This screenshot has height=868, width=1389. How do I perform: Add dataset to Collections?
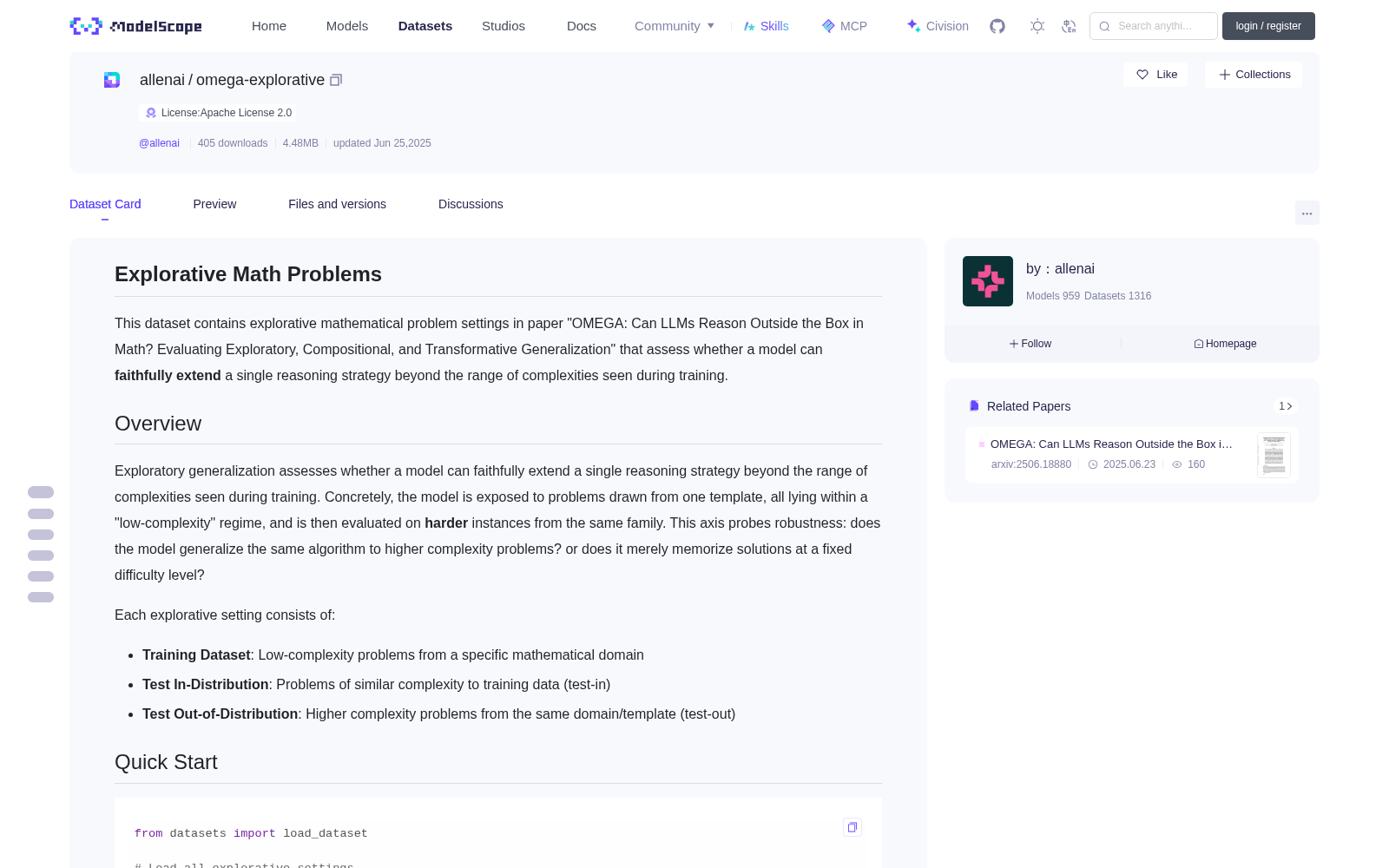pyautogui.click(x=1254, y=75)
